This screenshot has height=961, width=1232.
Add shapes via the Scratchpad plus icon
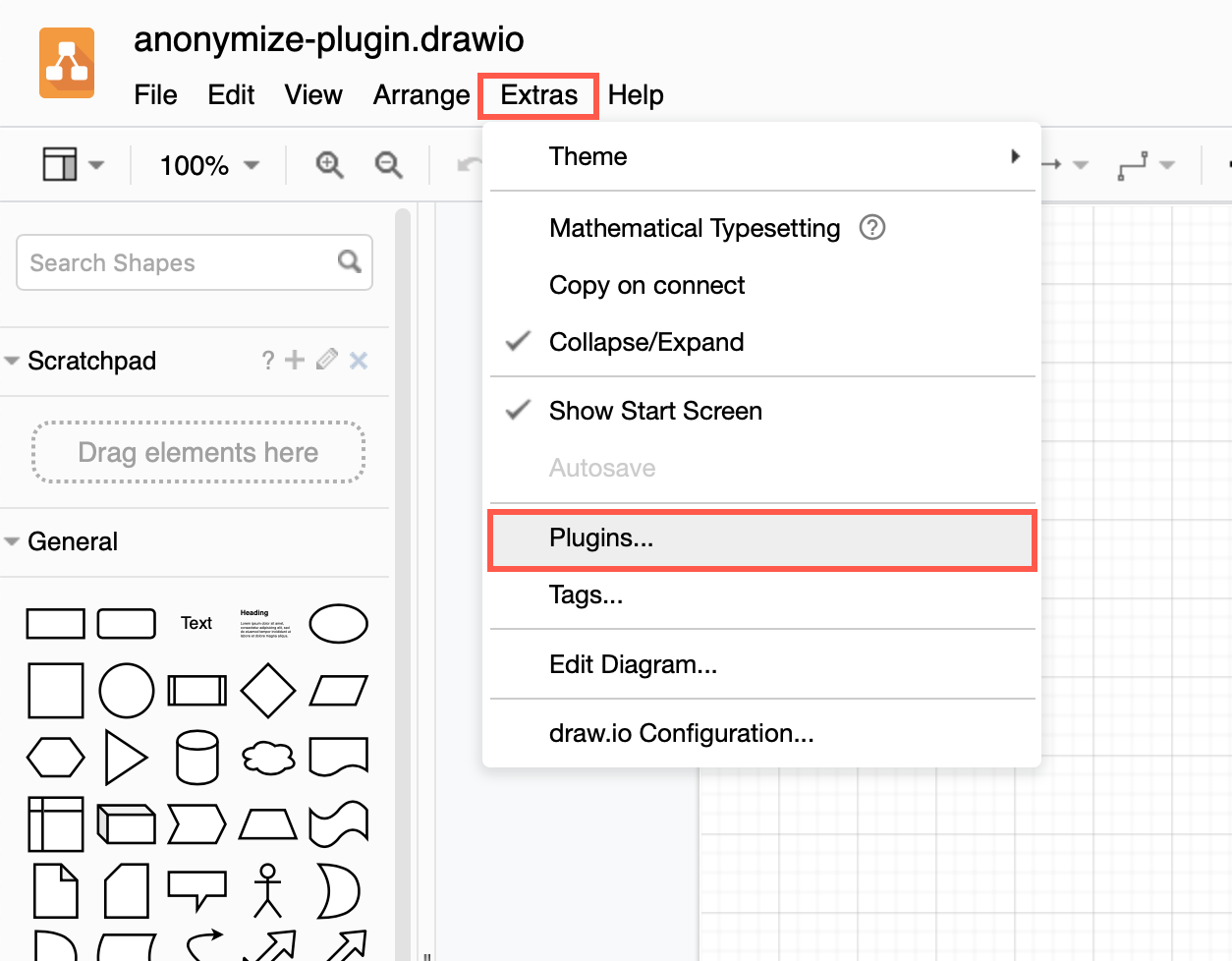click(x=295, y=360)
